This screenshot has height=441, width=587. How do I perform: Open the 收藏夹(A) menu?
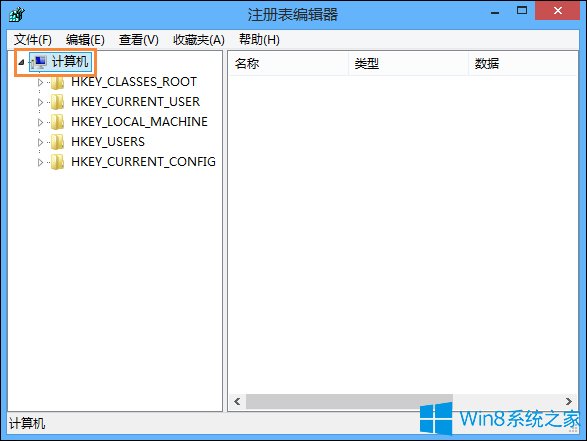[198, 40]
